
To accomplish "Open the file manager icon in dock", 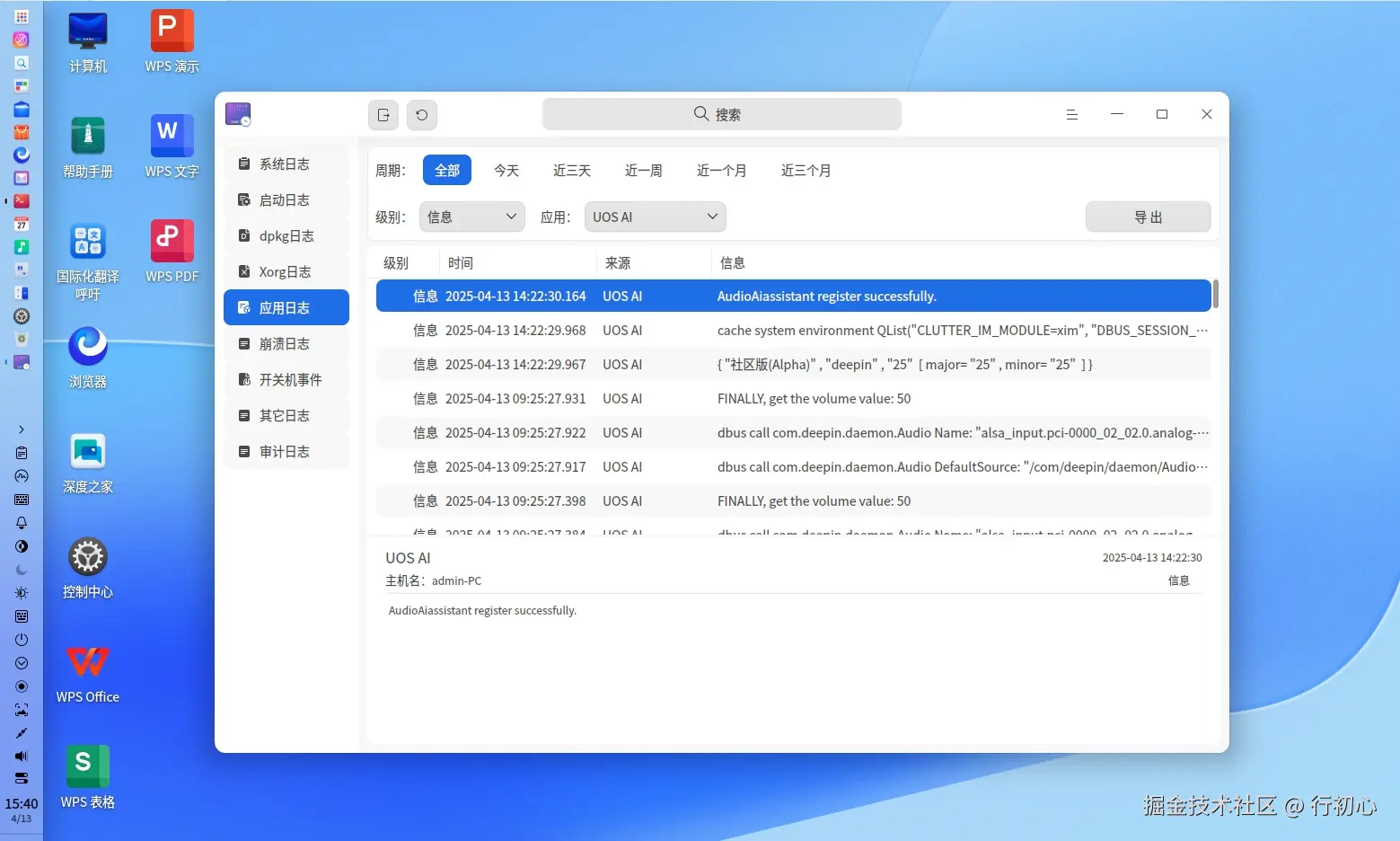I will pos(22,110).
